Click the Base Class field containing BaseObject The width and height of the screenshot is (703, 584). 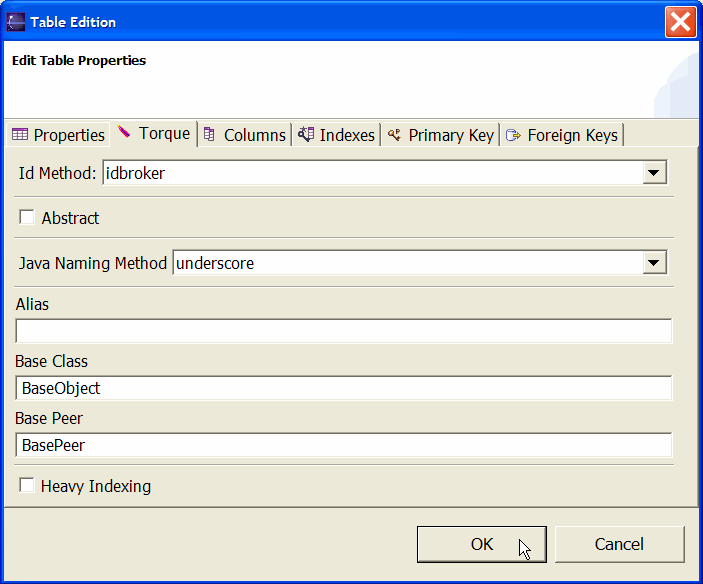click(343, 388)
